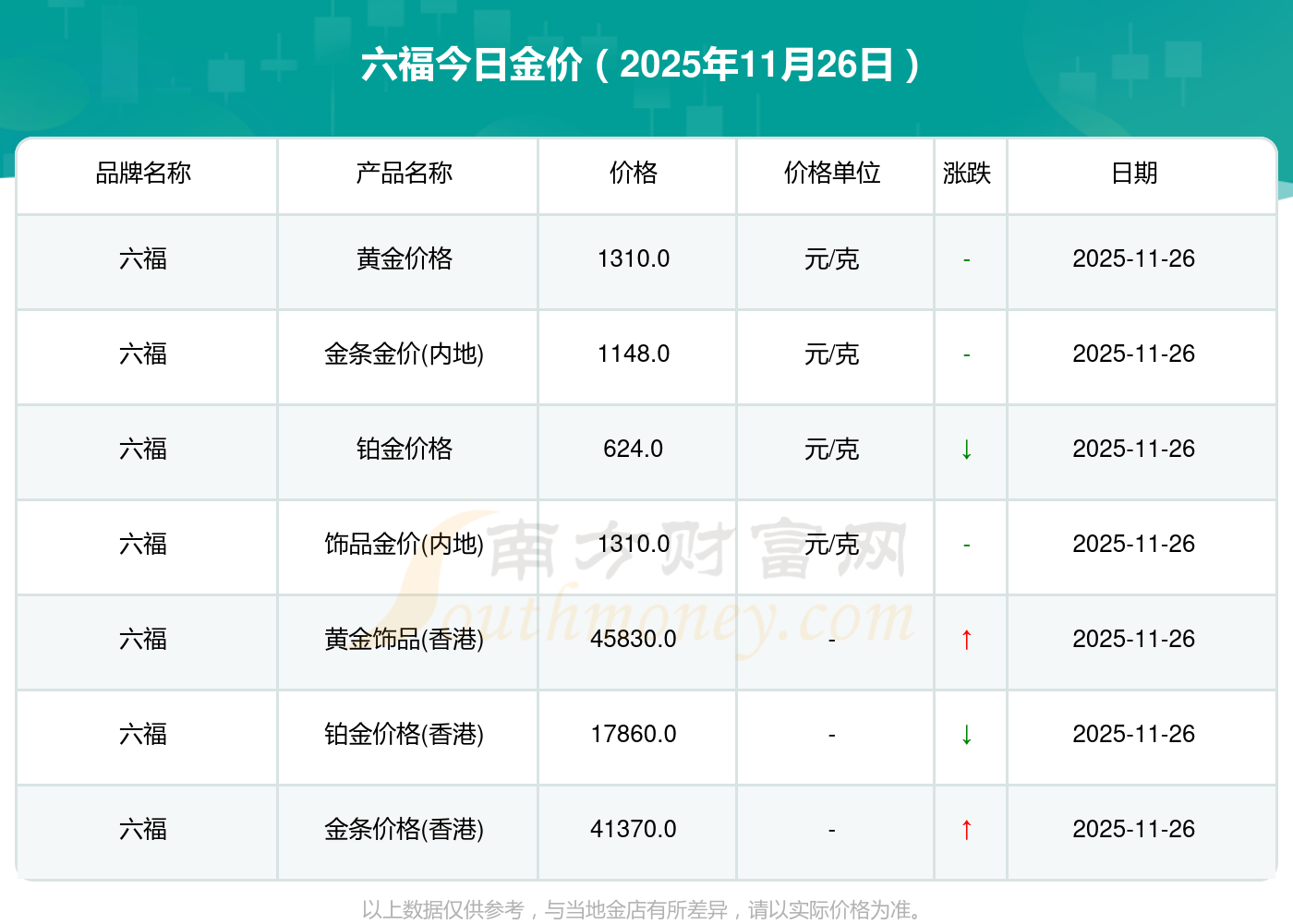Click the green down arrow in the 624.0 row
The image size is (1293, 924).
(966, 450)
